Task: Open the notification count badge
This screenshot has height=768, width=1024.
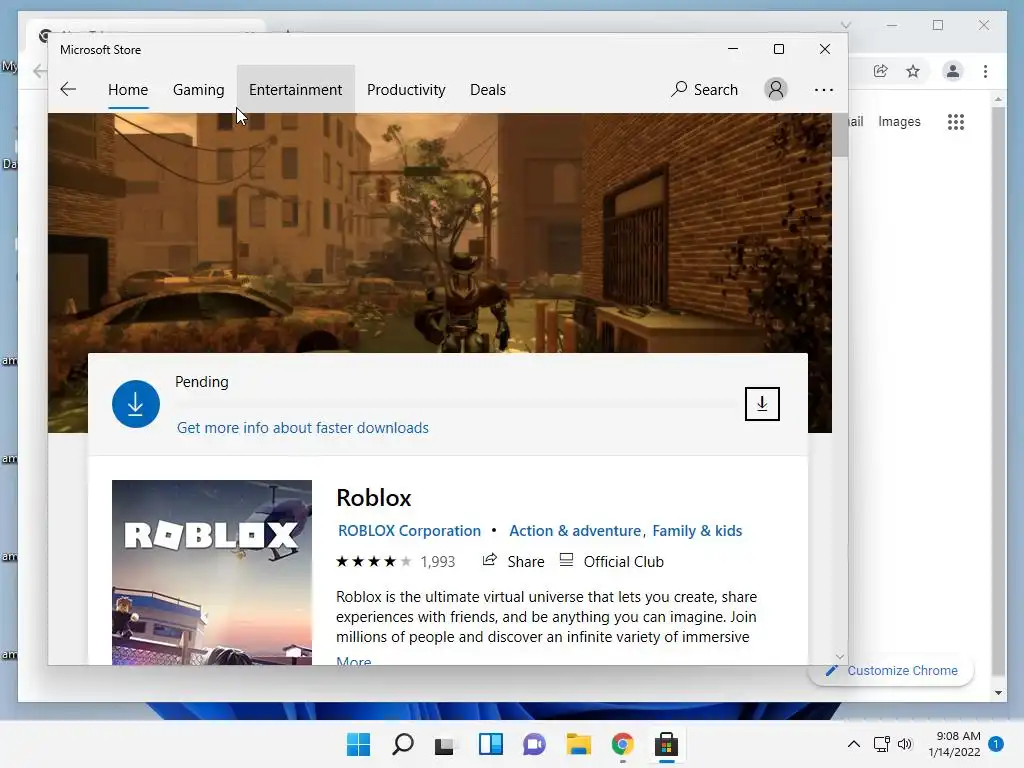Action: [x=996, y=744]
